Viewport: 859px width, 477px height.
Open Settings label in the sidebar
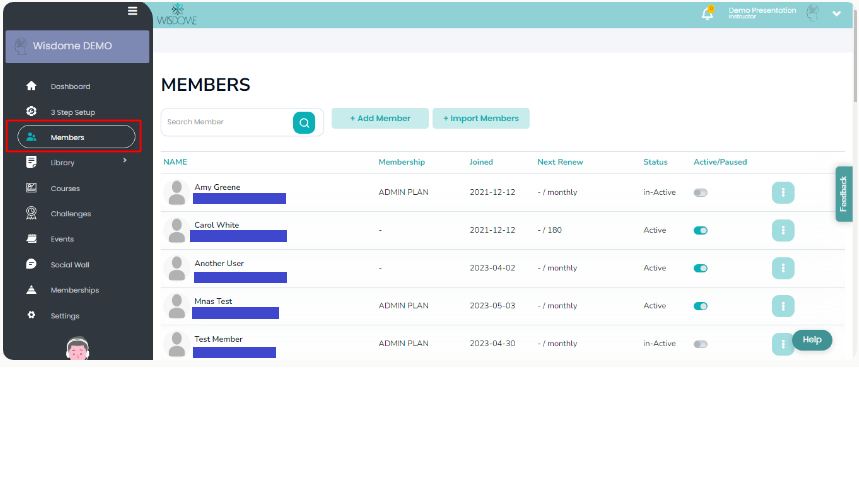click(65, 316)
